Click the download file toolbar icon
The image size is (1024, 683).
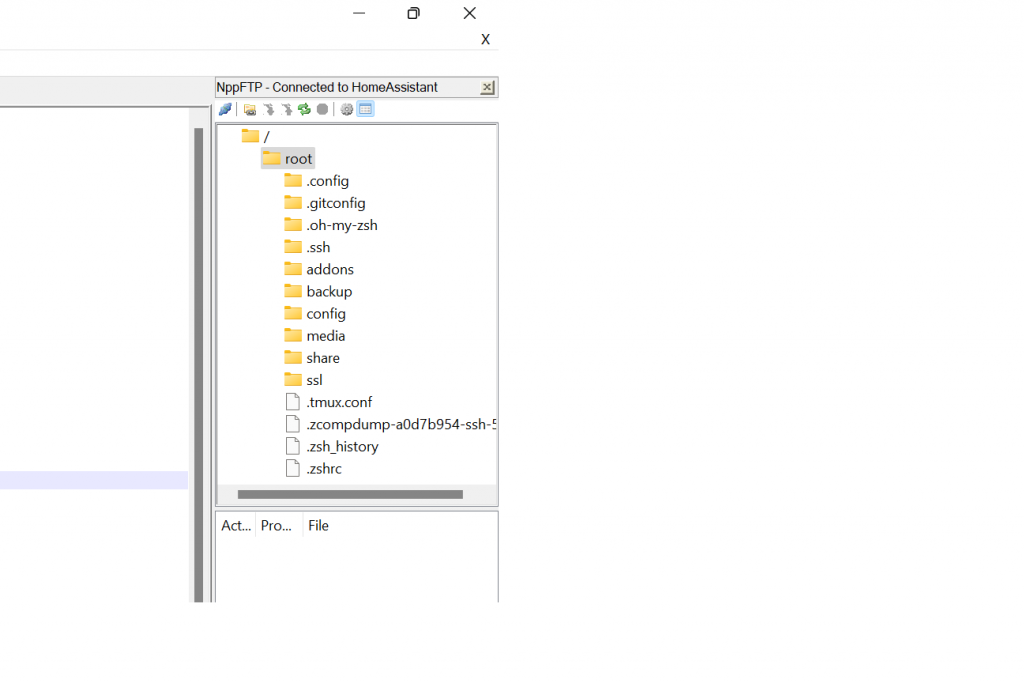pyautogui.click(x=268, y=109)
